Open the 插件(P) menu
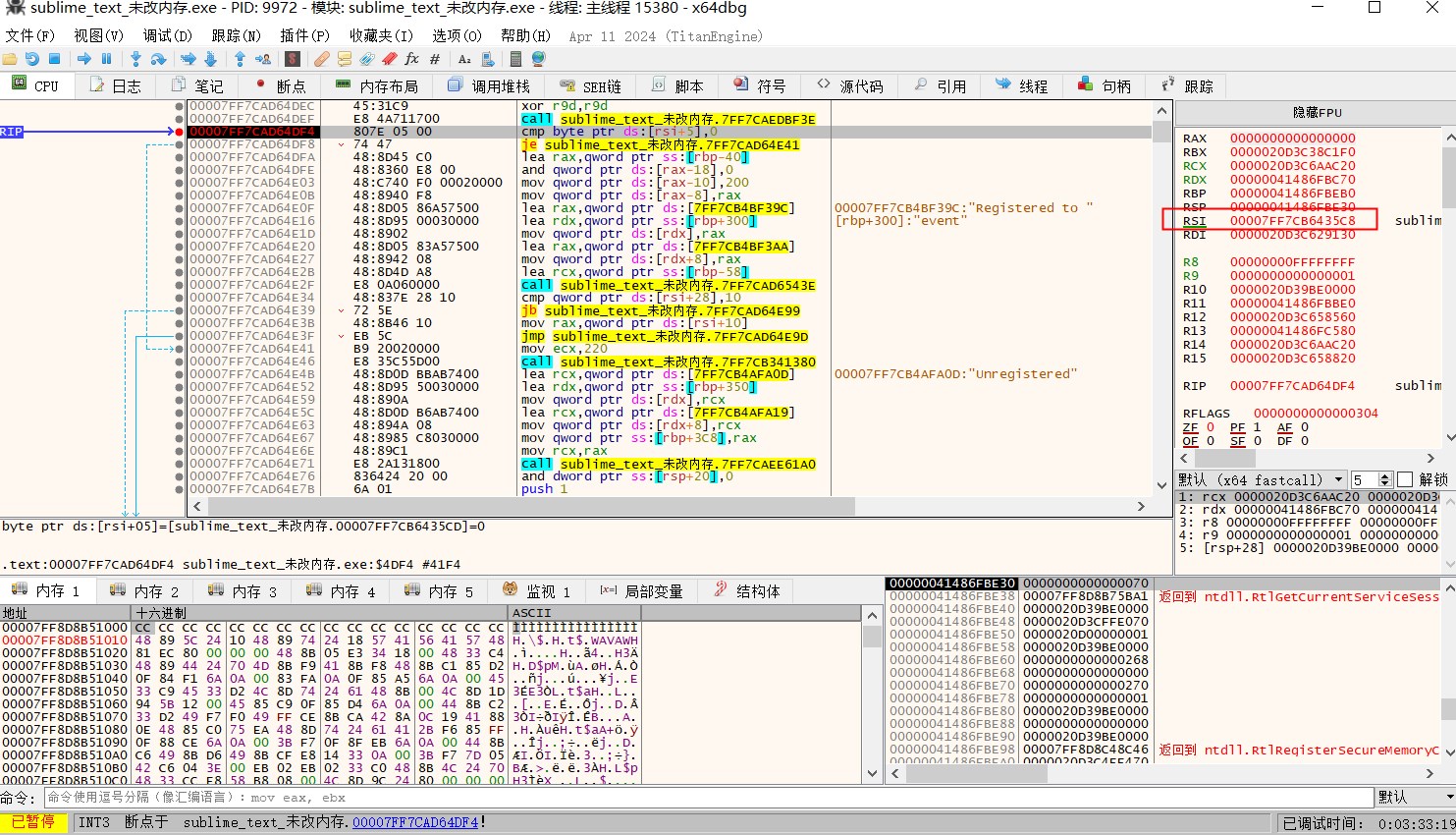This screenshot has height=835, width=1456. (304, 35)
